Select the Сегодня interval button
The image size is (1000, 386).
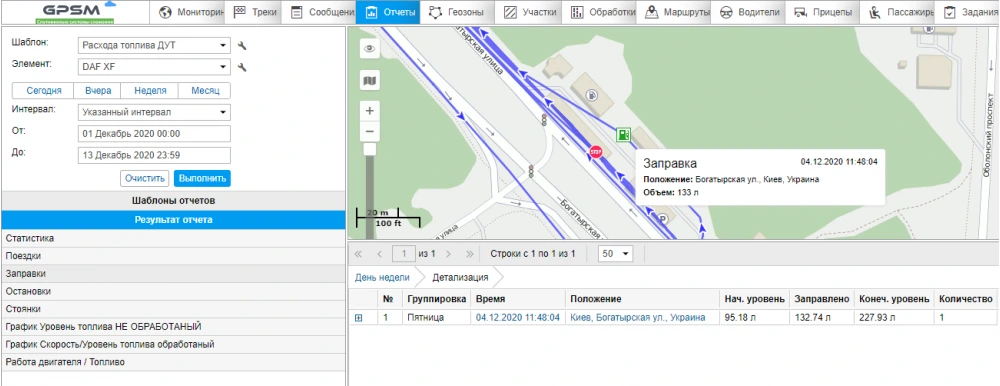(x=43, y=91)
